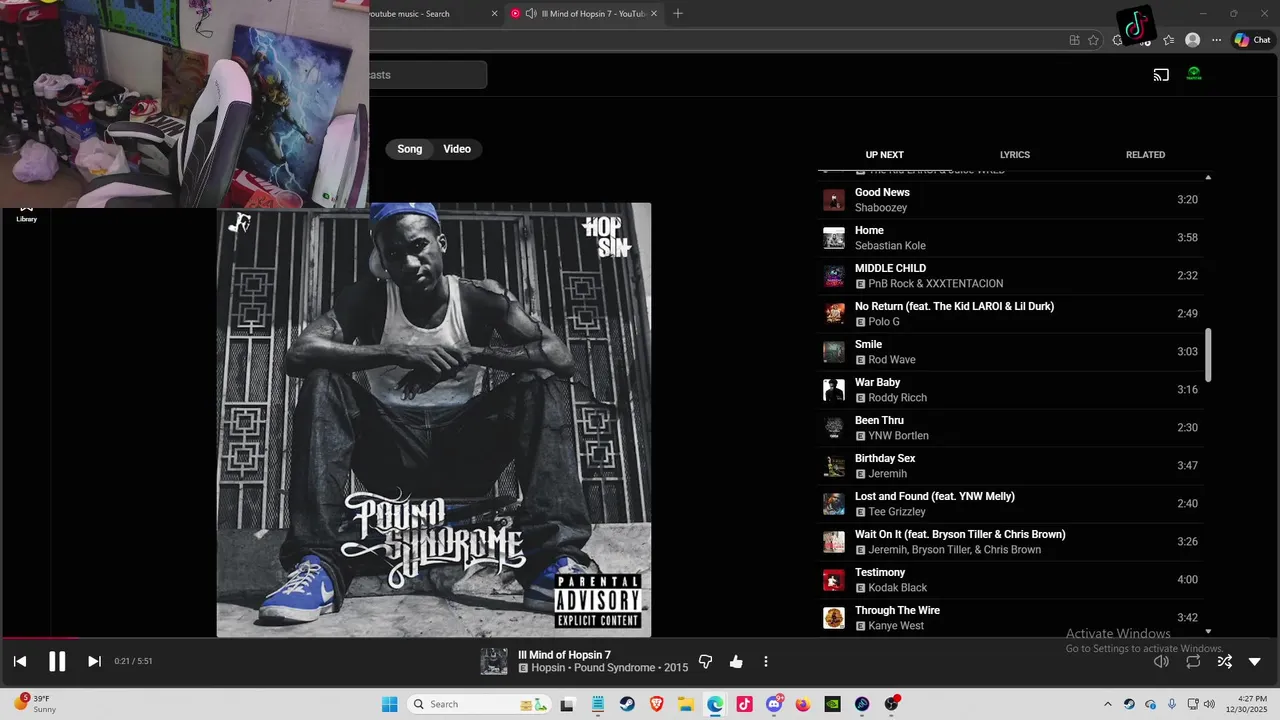Click the Through The Wire thumbnail
This screenshot has height=720, width=1280.
pos(834,618)
